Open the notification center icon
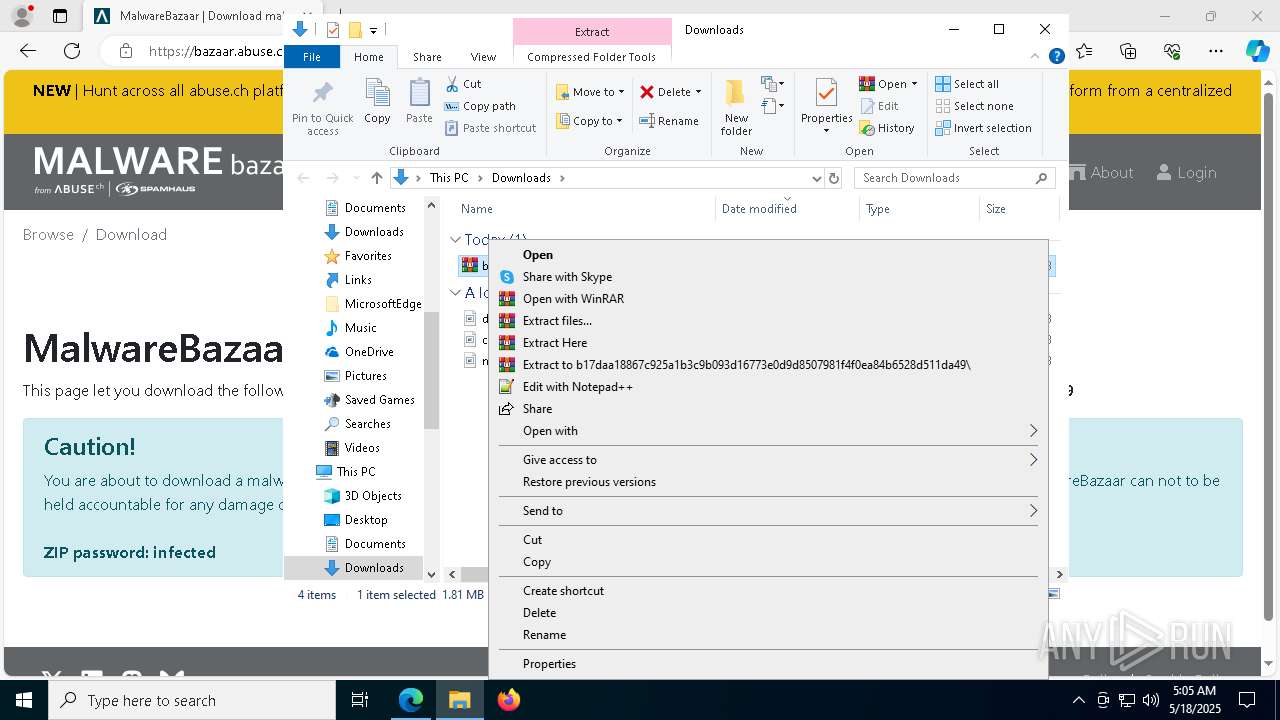Image resolution: width=1280 pixels, height=720 pixels. (1247, 700)
